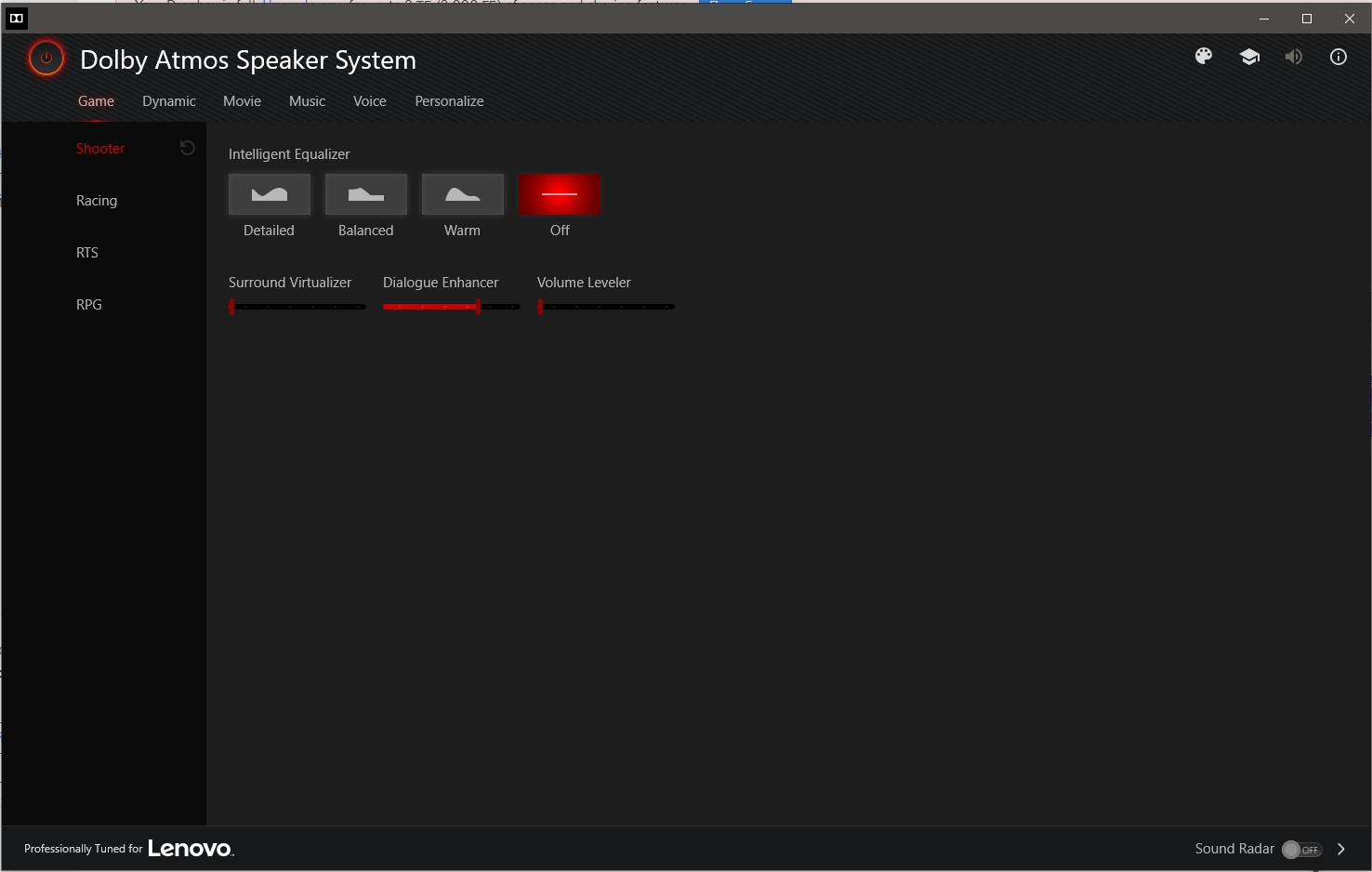Click the Intelligent Equalizer heading
1372x872 pixels.
coord(289,154)
